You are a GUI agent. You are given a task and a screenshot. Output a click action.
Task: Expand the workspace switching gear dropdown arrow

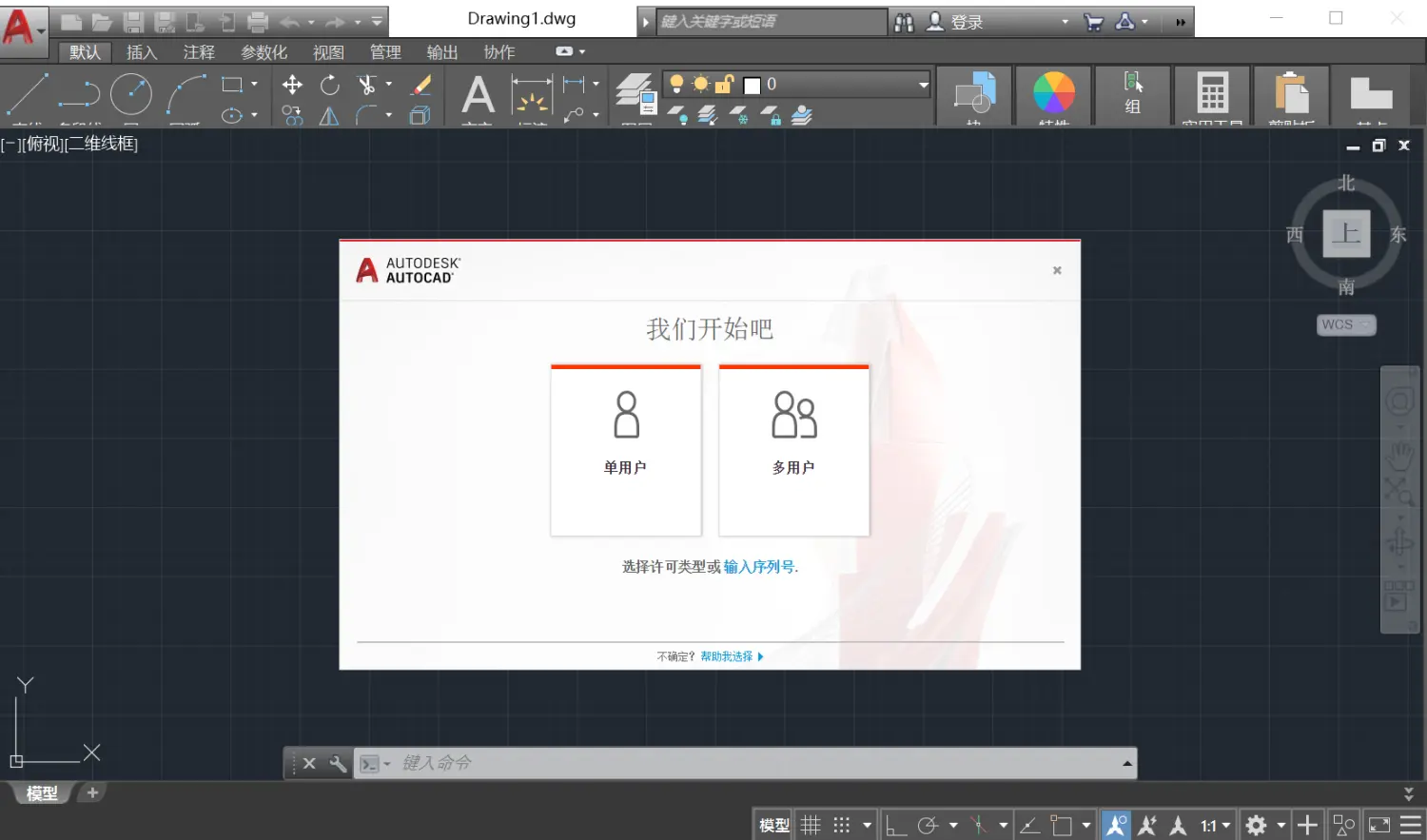[1280, 825]
